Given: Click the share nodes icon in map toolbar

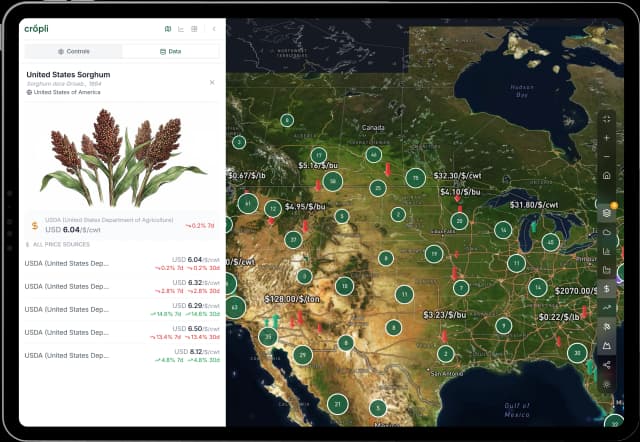Looking at the screenshot, I should (x=607, y=365).
